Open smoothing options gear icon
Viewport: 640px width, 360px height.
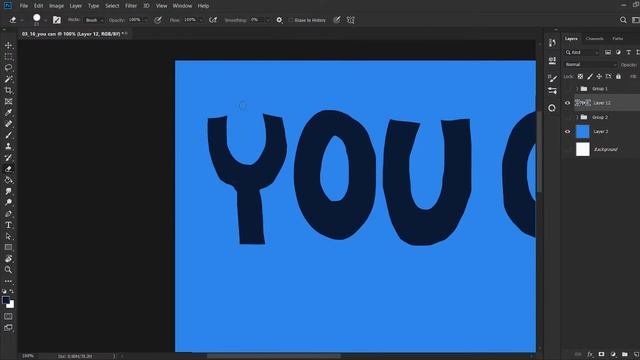tap(279, 20)
